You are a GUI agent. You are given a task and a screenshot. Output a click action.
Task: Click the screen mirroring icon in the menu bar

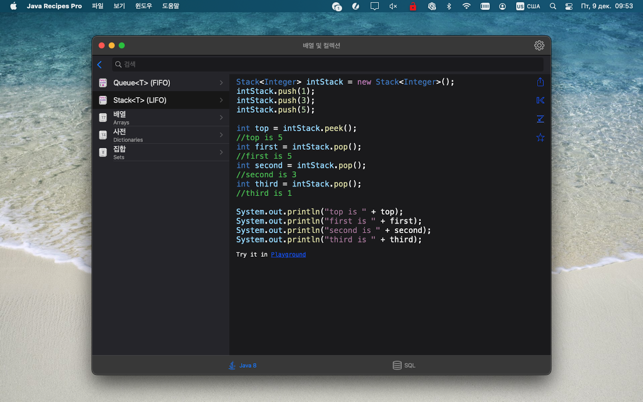click(x=374, y=6)
